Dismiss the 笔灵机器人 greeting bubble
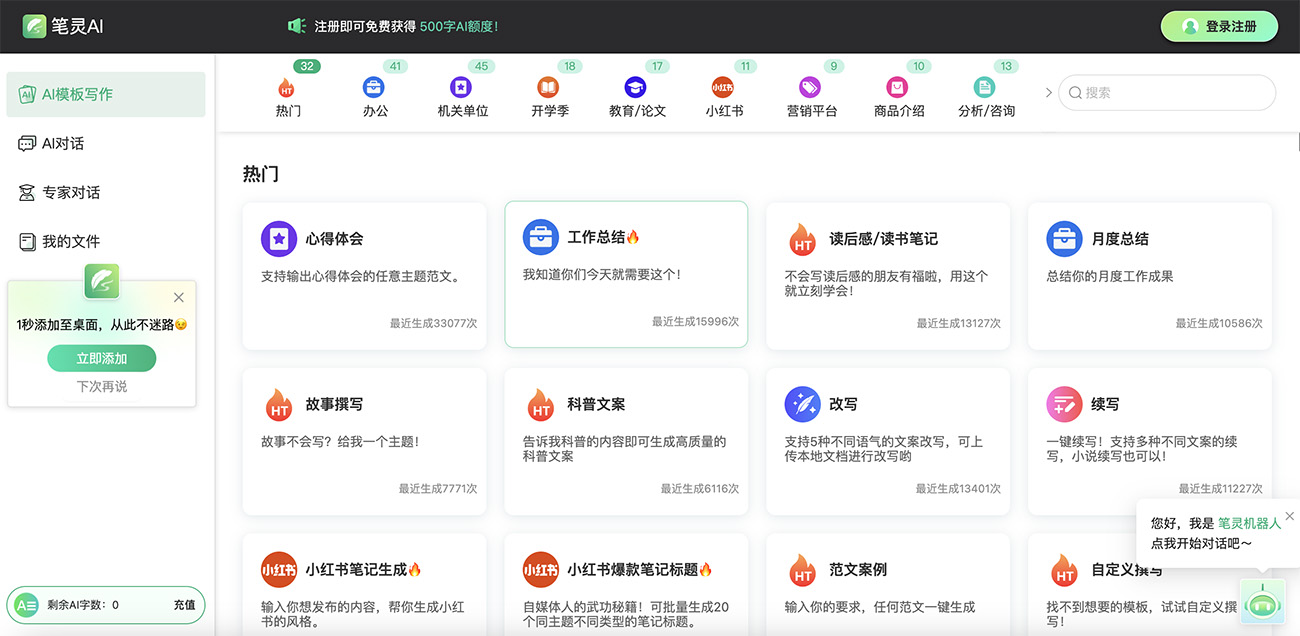Viewport: 1300px width, 636px height. click(1289, 516)
